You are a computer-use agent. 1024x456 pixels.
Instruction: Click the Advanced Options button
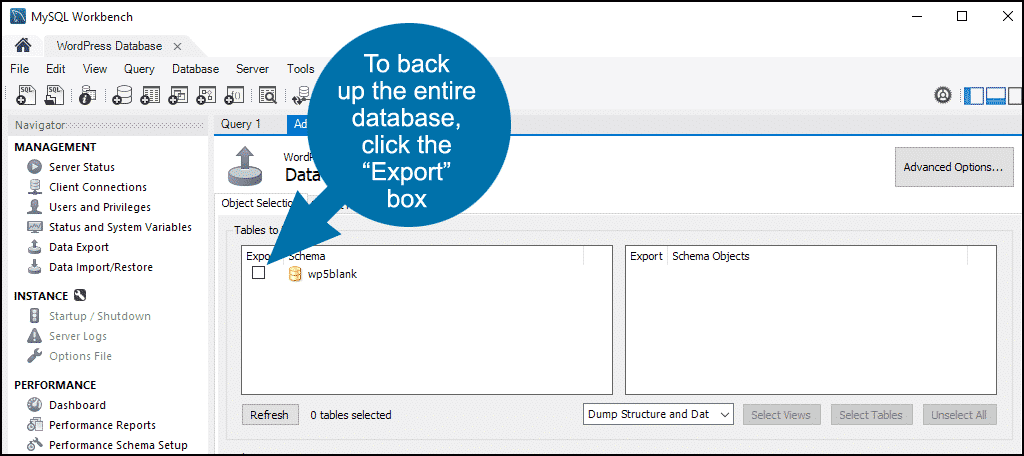pyautogui.click(x=953, y=167)
